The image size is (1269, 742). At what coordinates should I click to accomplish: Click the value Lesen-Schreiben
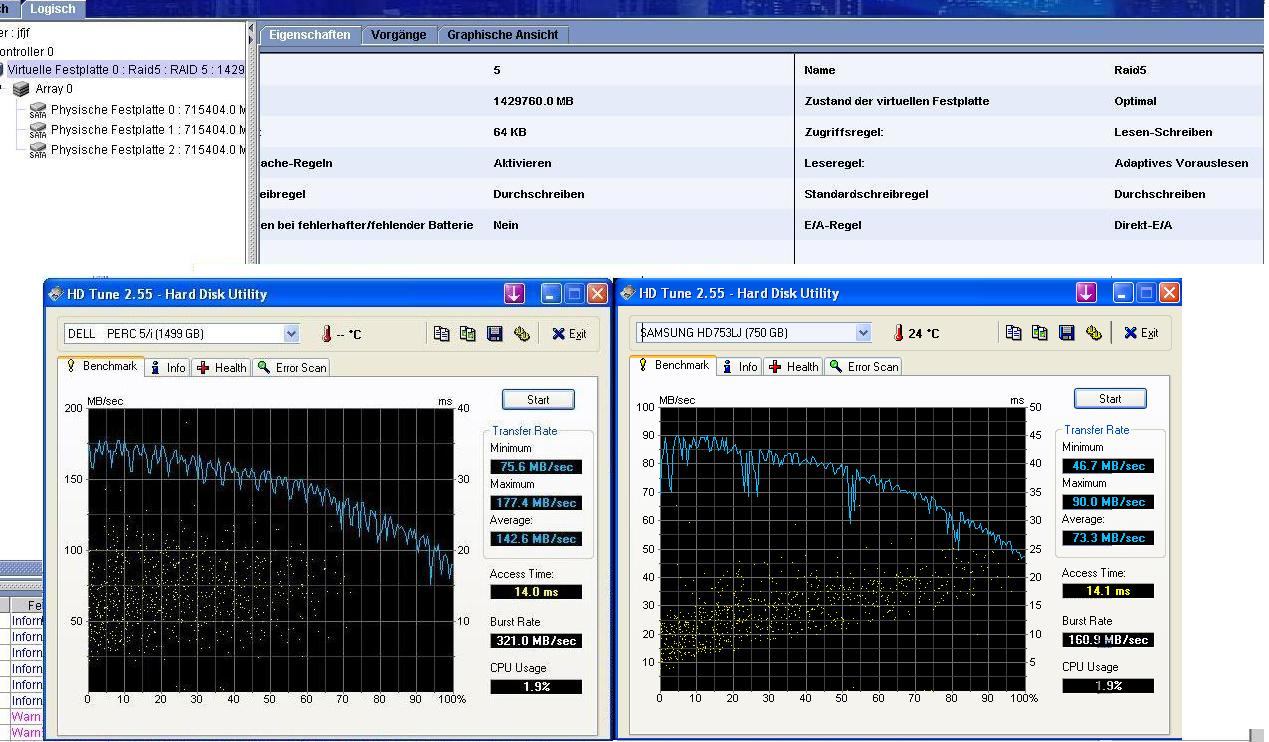[1163, 132]
